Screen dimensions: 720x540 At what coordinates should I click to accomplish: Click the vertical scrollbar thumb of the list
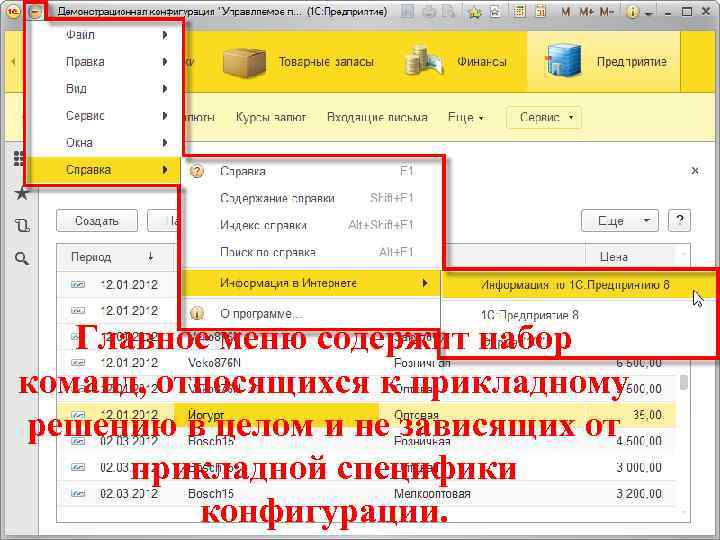point(684,382)
